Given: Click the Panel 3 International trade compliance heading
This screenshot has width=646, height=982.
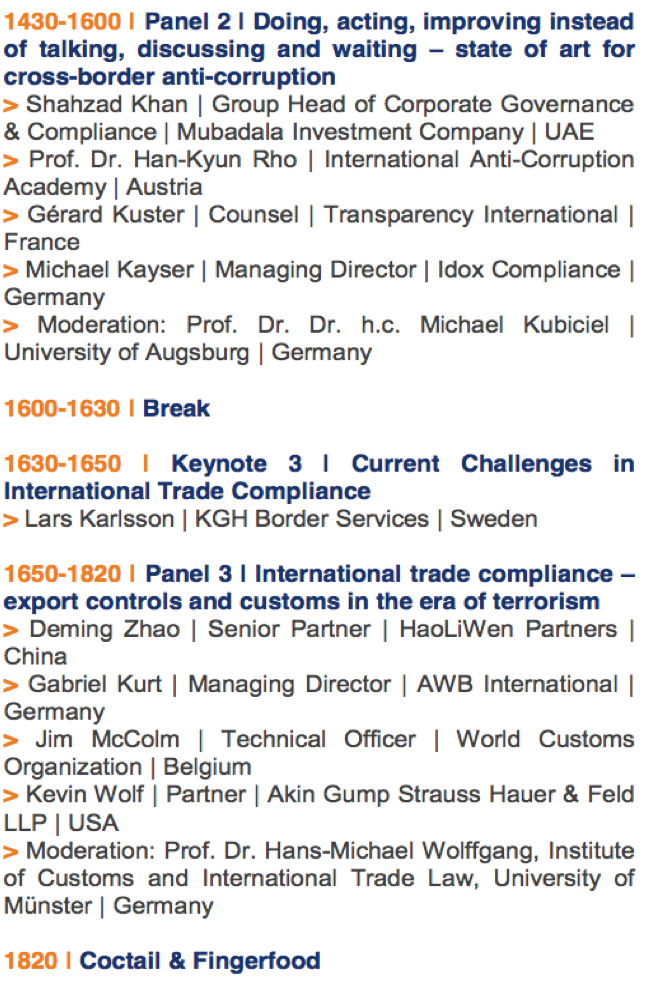Looking at the screenshot, I should (x=320, y=587).
